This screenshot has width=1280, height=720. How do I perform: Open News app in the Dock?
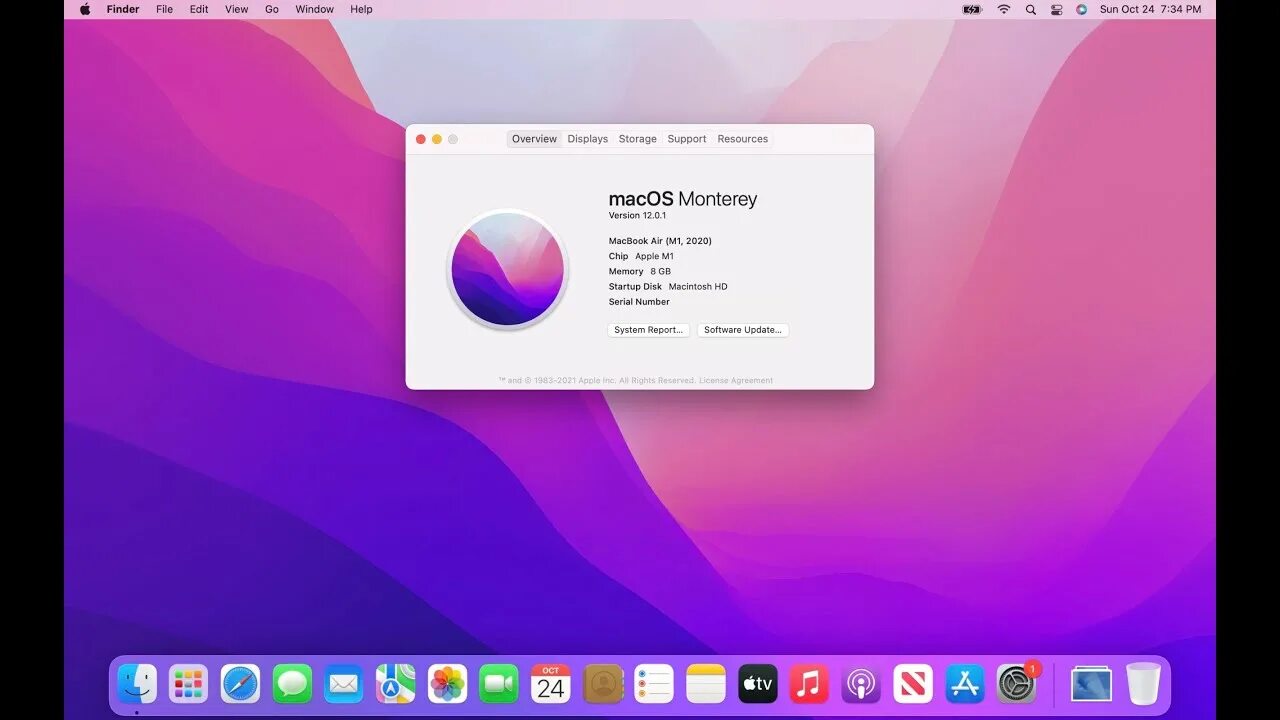913,684
